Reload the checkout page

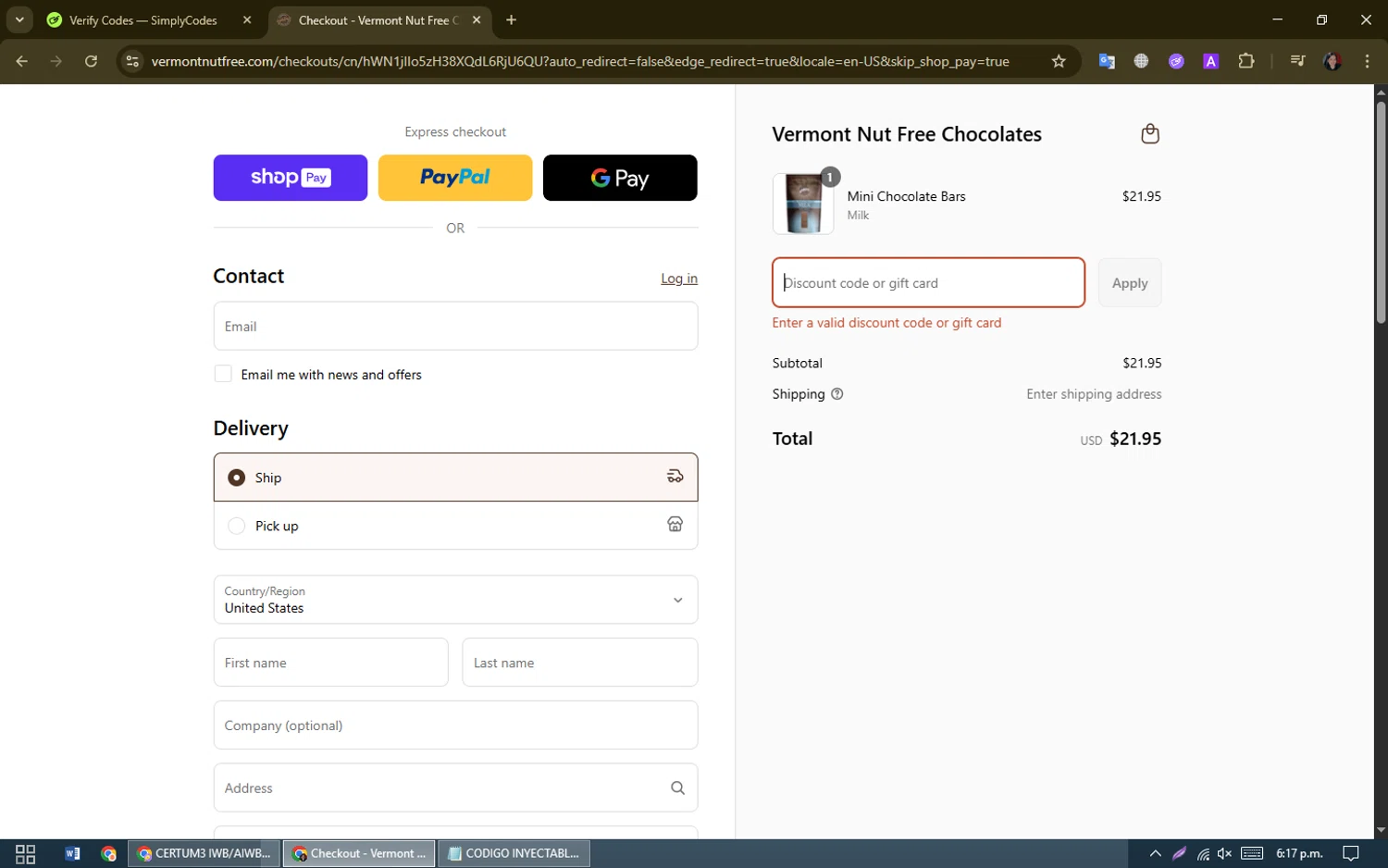(x=91, y=61)
